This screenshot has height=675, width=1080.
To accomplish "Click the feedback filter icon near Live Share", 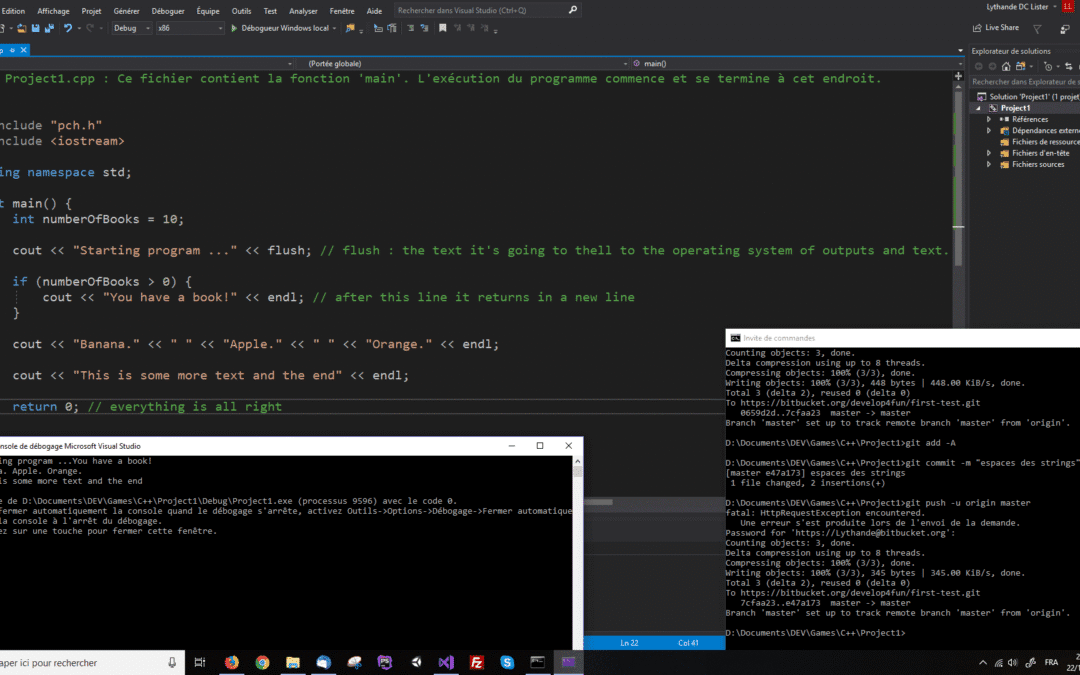I will 1036,28.
